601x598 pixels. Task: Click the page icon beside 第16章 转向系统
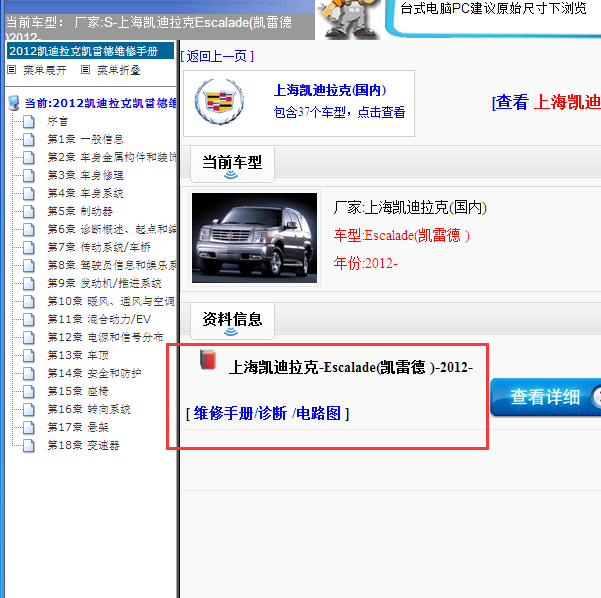(29, 410)
